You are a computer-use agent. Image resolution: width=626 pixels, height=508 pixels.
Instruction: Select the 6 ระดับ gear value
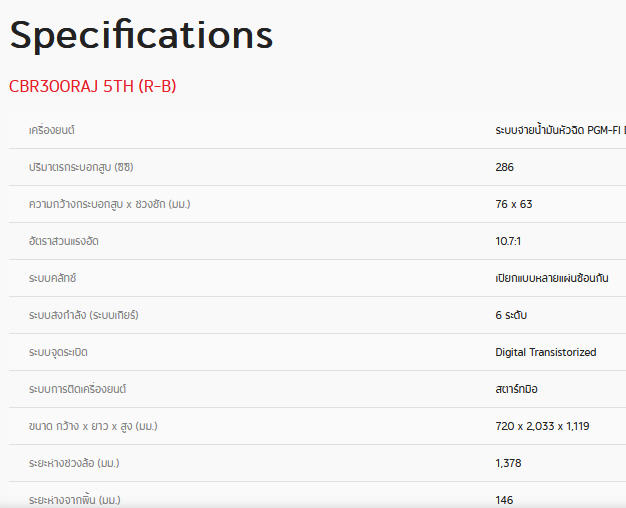(511, 315)
